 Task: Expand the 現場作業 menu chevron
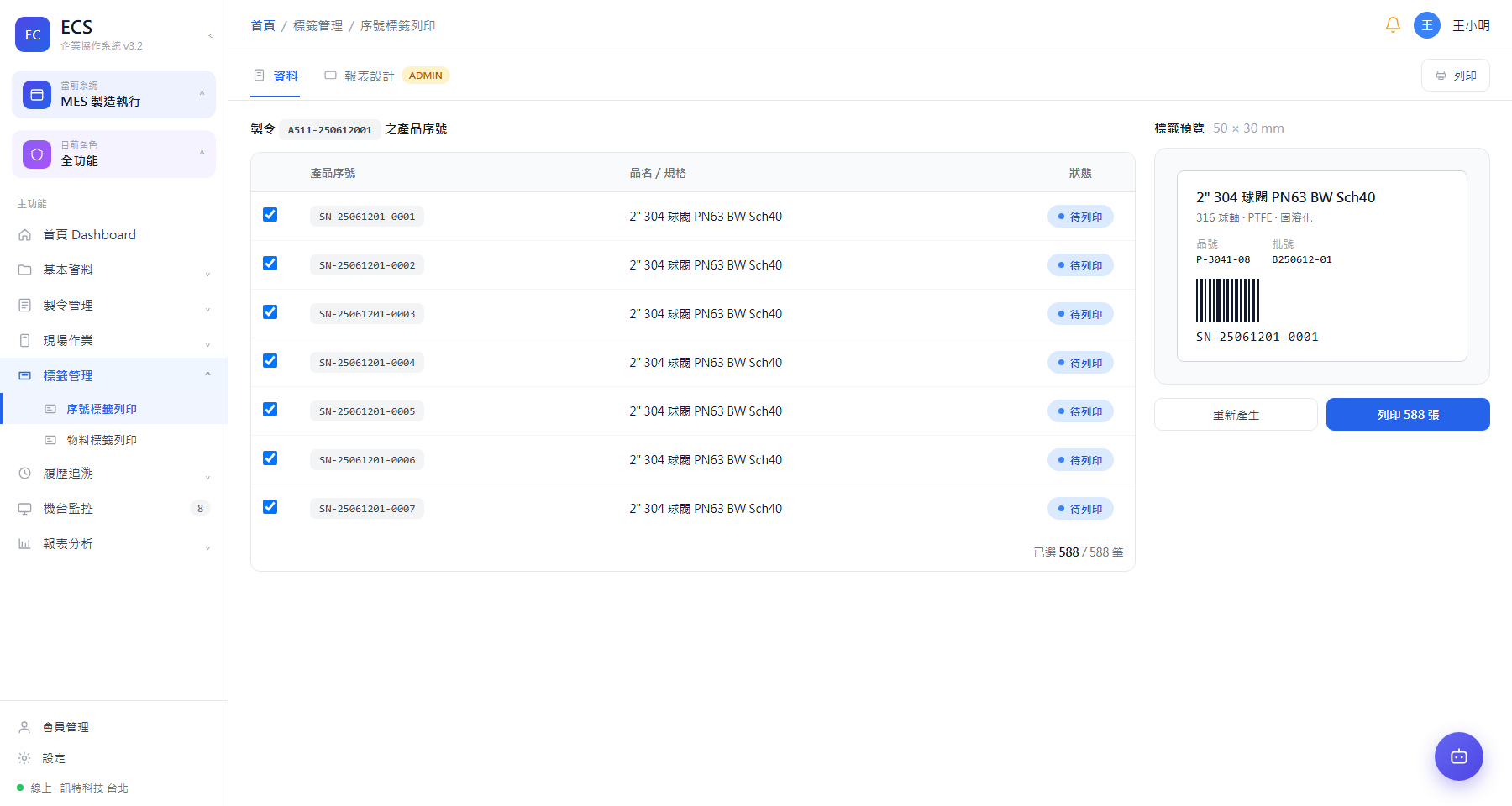(207, 344)
